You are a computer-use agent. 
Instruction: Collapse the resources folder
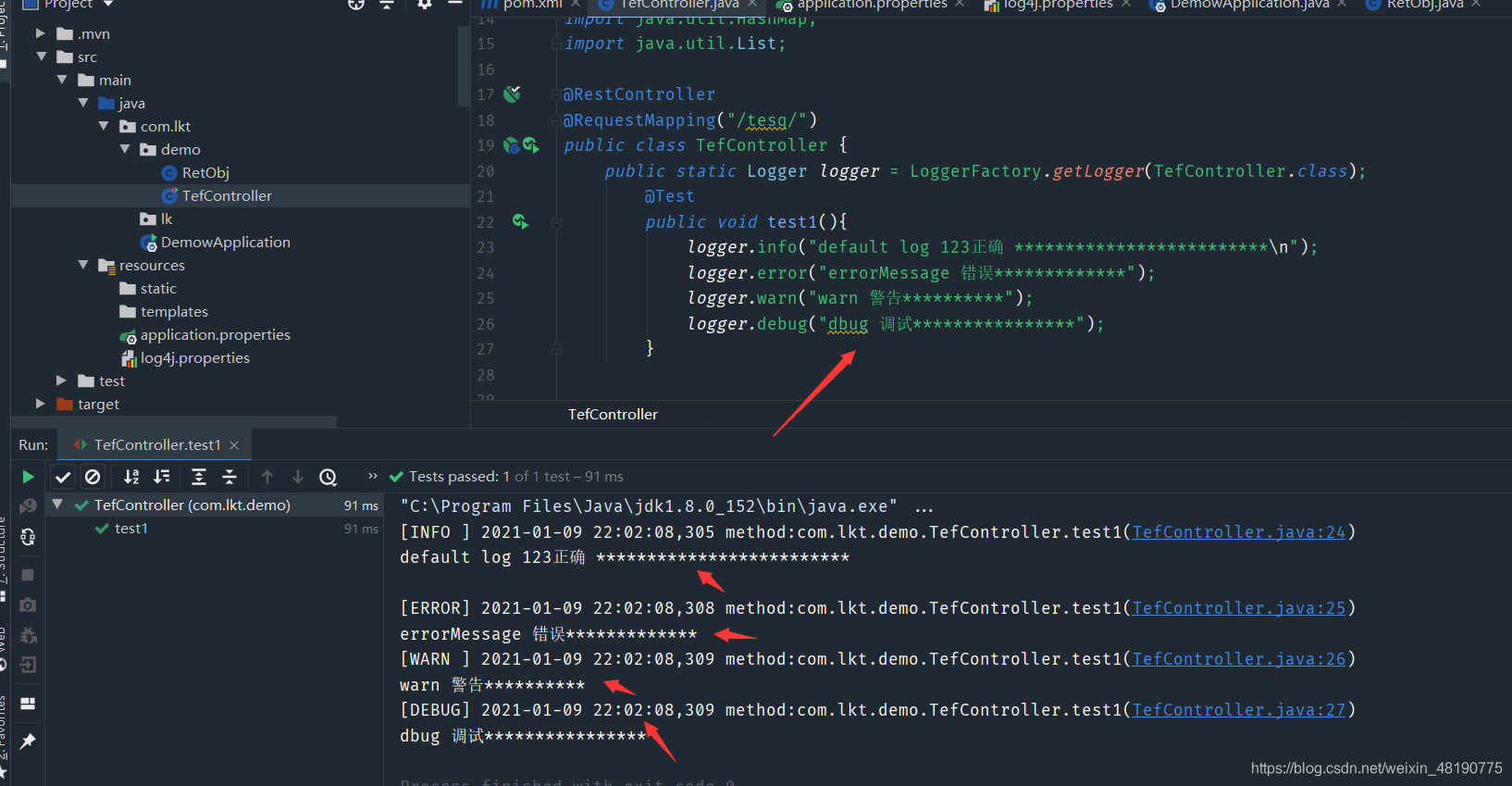tap(83, 265)
